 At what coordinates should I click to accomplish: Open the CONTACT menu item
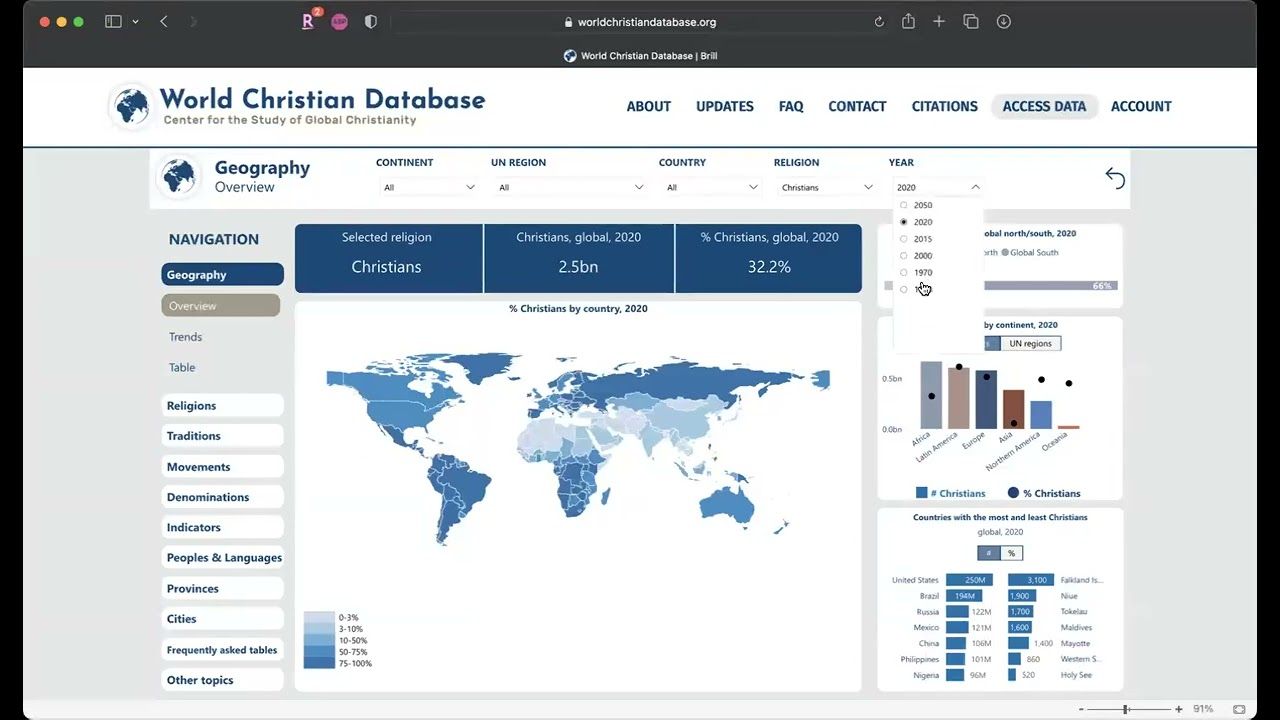[x=857, y=106]
